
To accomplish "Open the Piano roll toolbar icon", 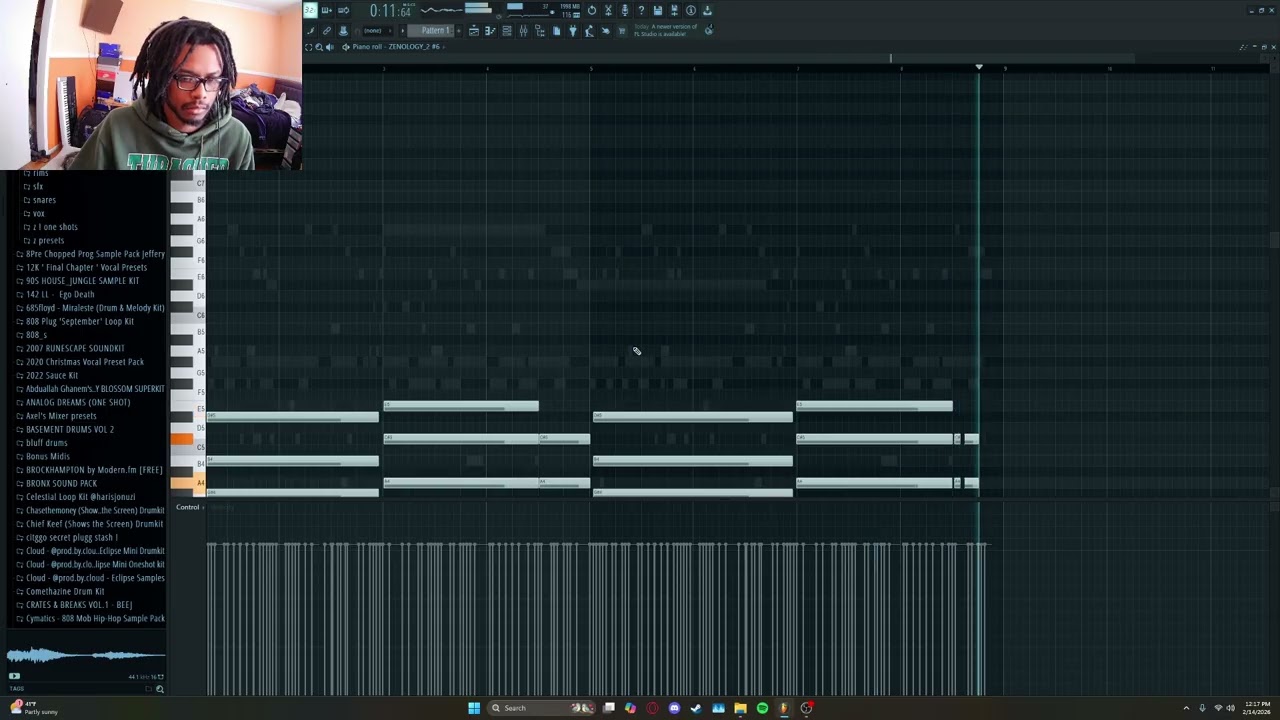I will click(490, 31).
